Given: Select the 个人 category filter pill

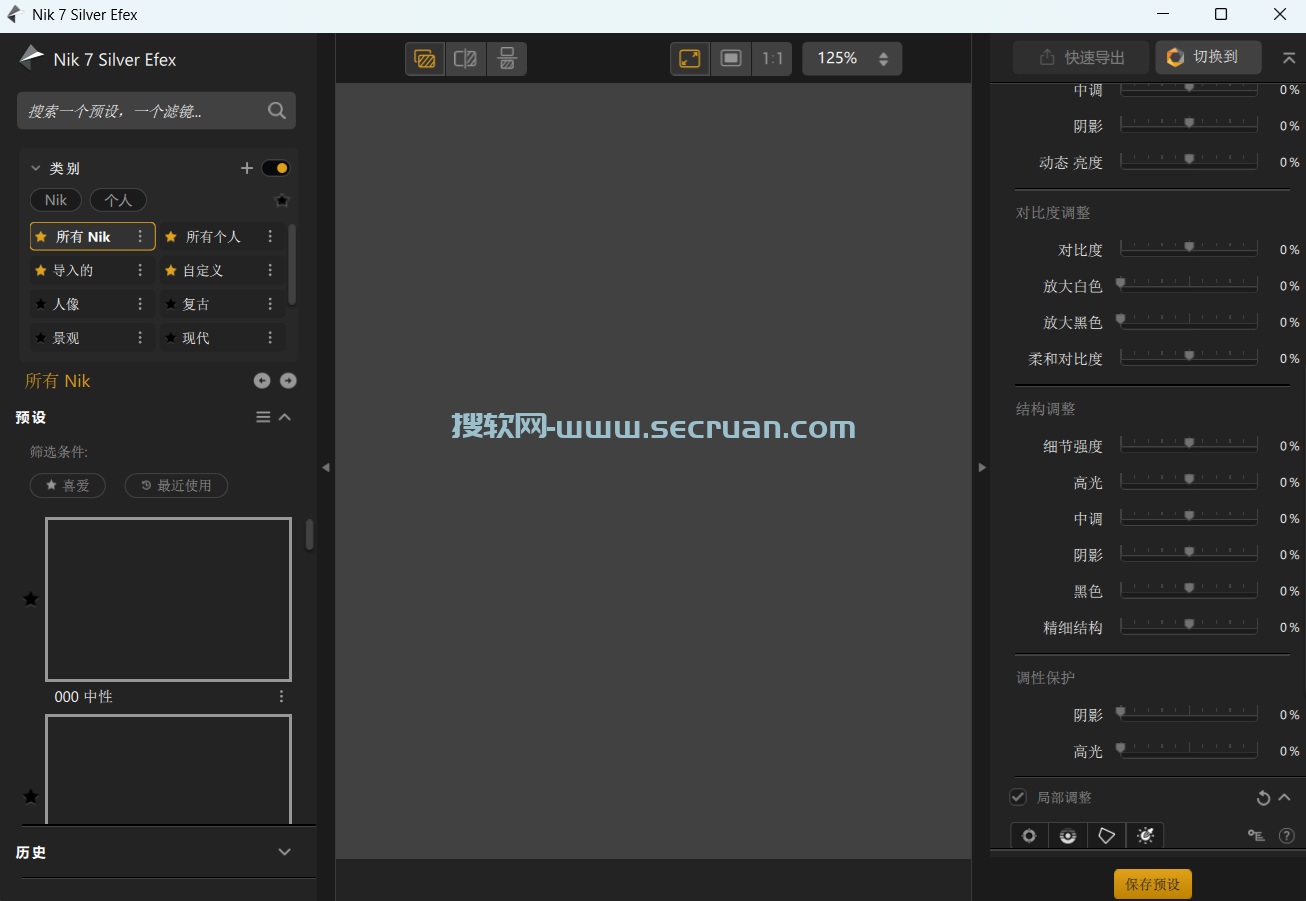Looking at the screenshot, I should pos(118,200).
